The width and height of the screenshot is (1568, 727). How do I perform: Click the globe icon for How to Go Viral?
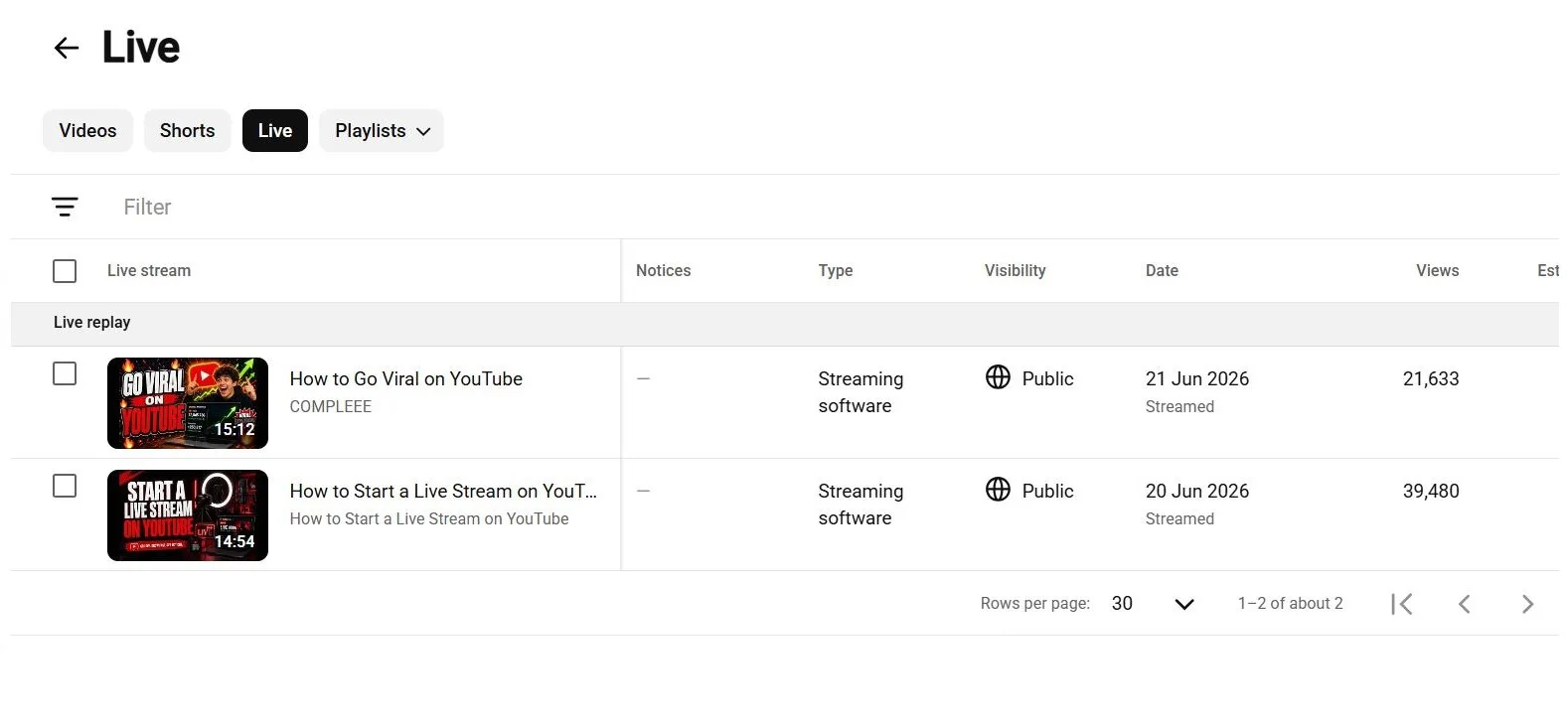coord(998,377)
